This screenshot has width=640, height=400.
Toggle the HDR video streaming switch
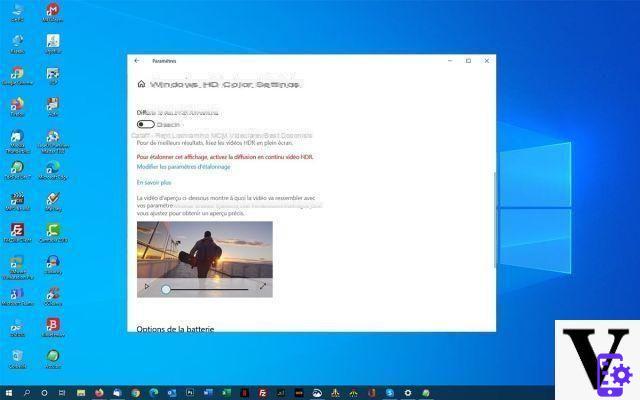pyautogui.click(x=146, y=124)
